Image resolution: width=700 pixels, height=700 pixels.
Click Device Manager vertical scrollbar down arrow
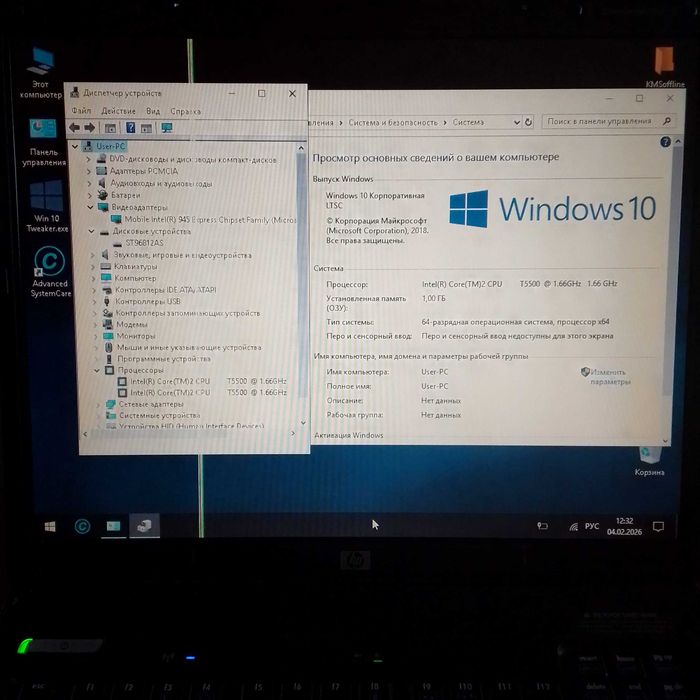tap(303, 422)
